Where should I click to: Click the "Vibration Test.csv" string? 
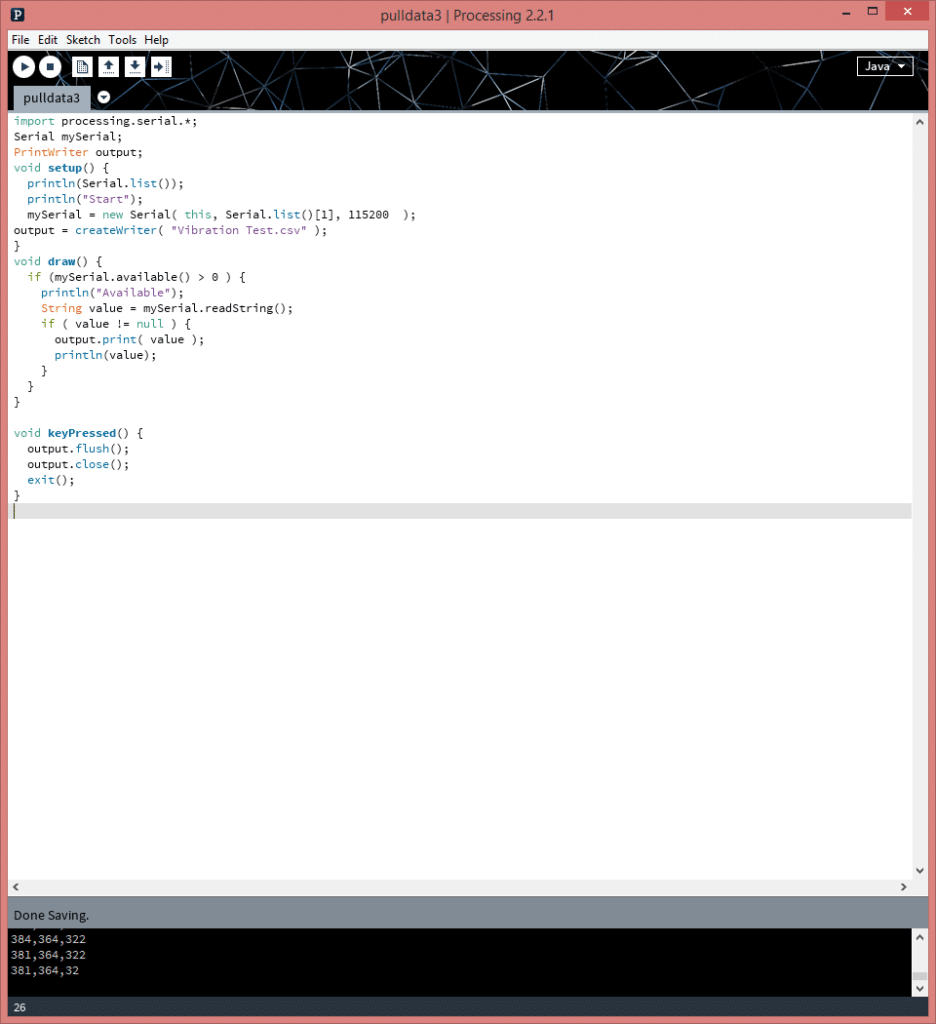point(238,231)
